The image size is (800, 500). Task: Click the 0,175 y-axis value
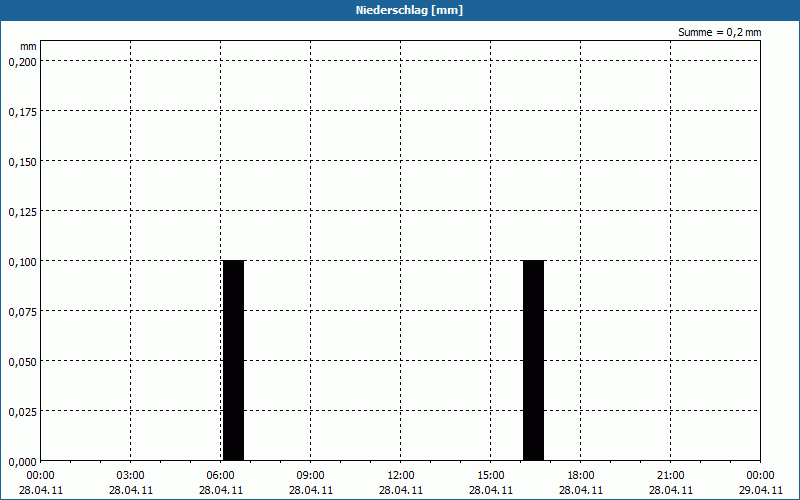[x=22, y=112]
